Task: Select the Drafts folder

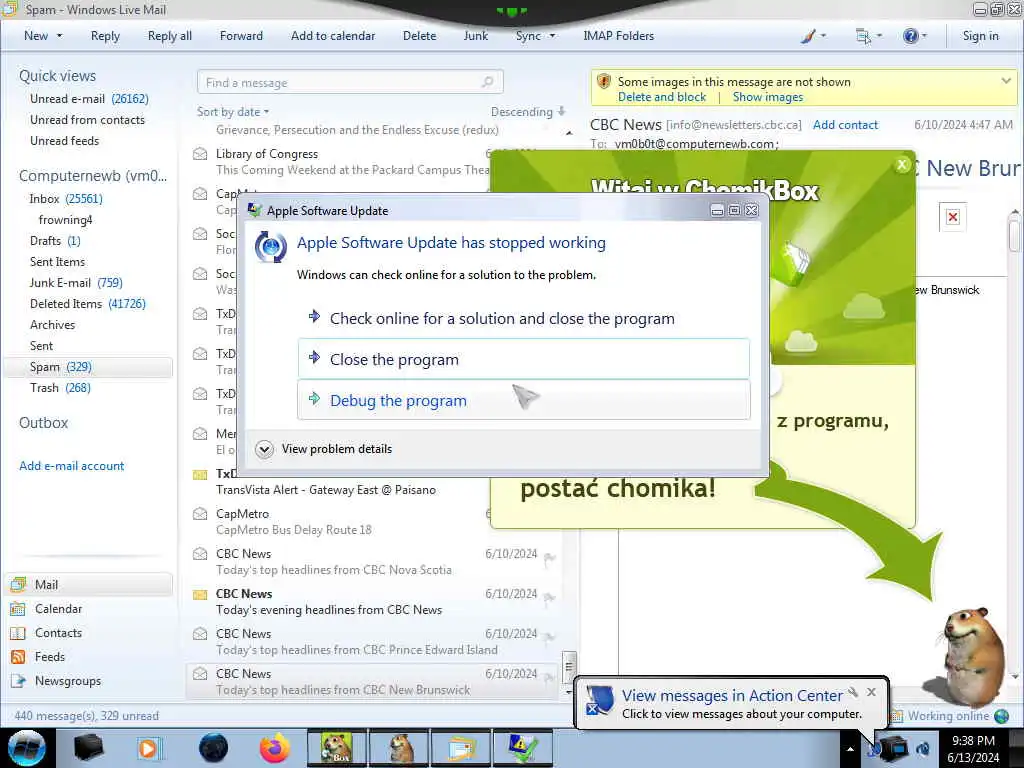Action: pos(55,241)
